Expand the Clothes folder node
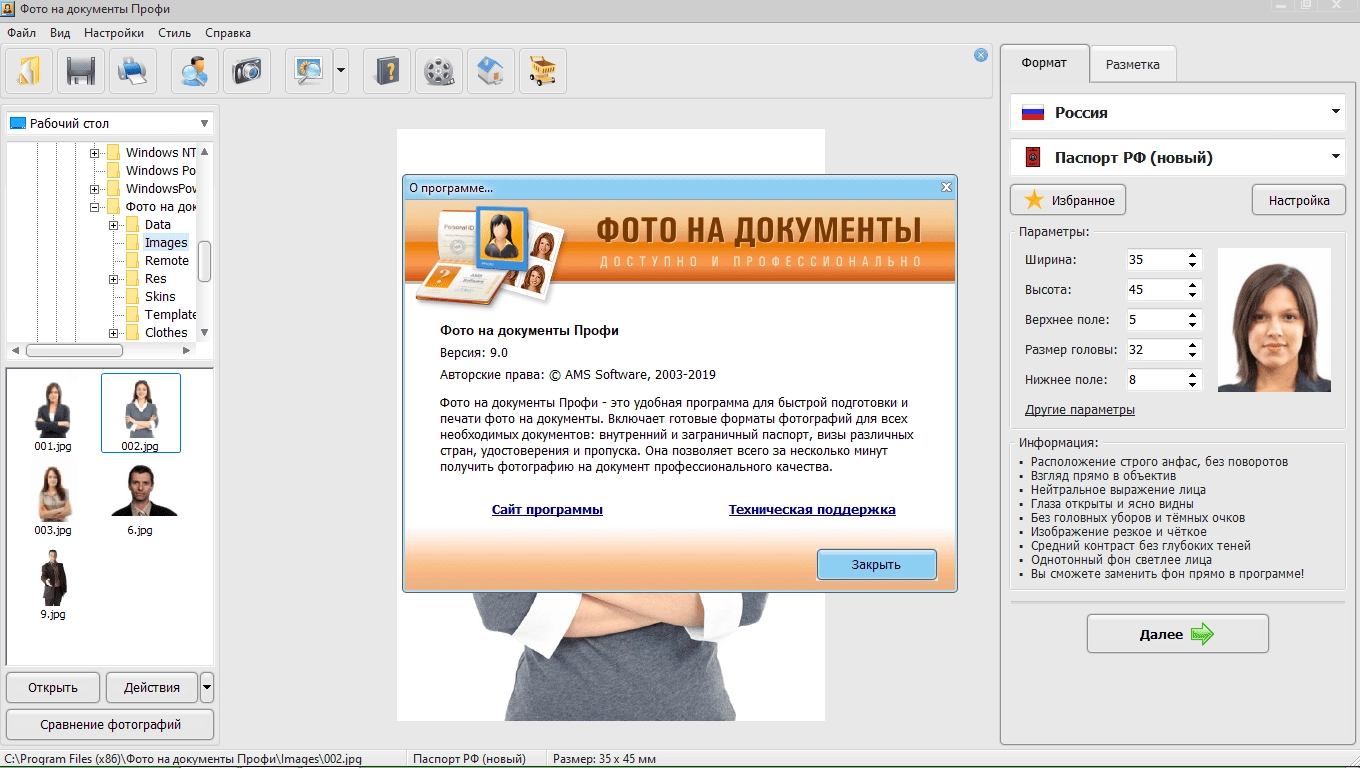This screenshot has width=1360, height=768. pyautogui.click(x=114, y=333)
